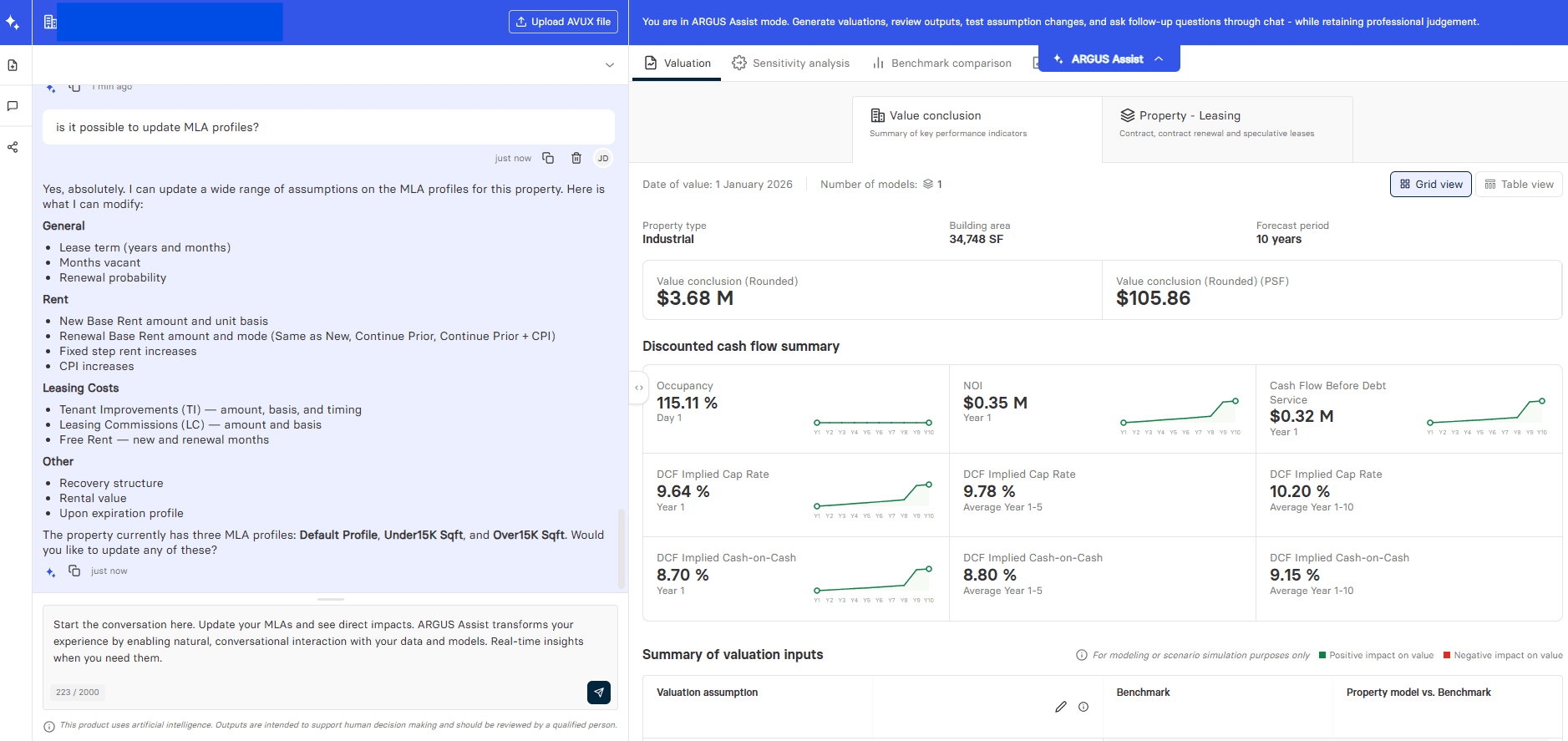Click the Property model vs. Benchmark column header
The height and width of the screenshot is (741, 1568).
point(1418,693)
